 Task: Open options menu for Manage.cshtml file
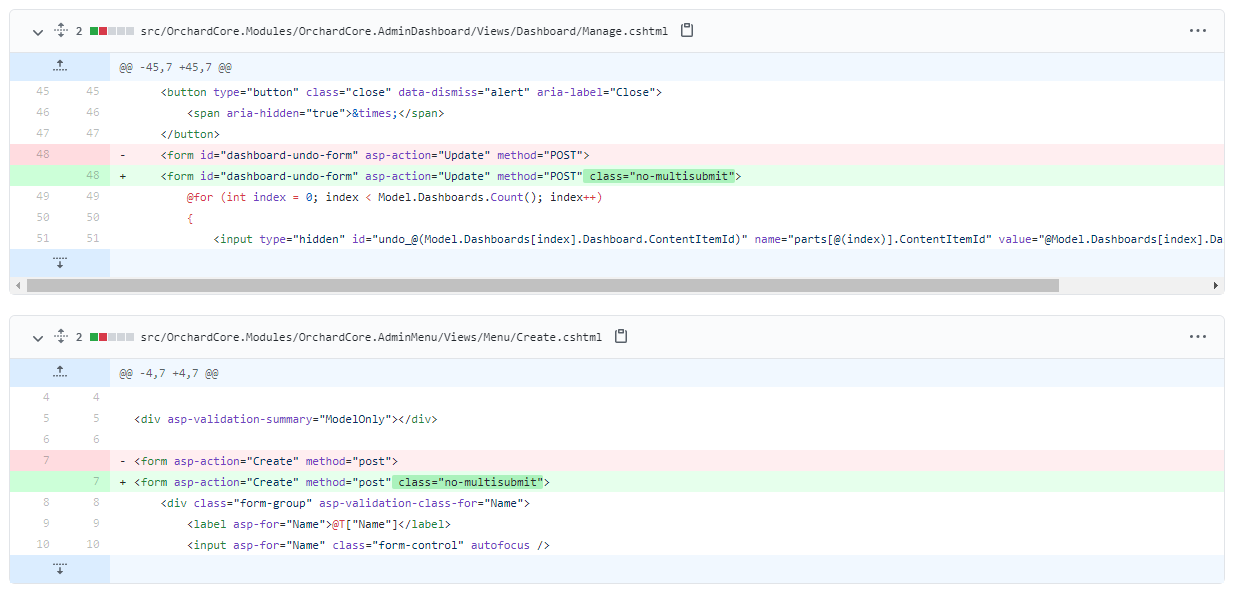(x=1198, y=31)
